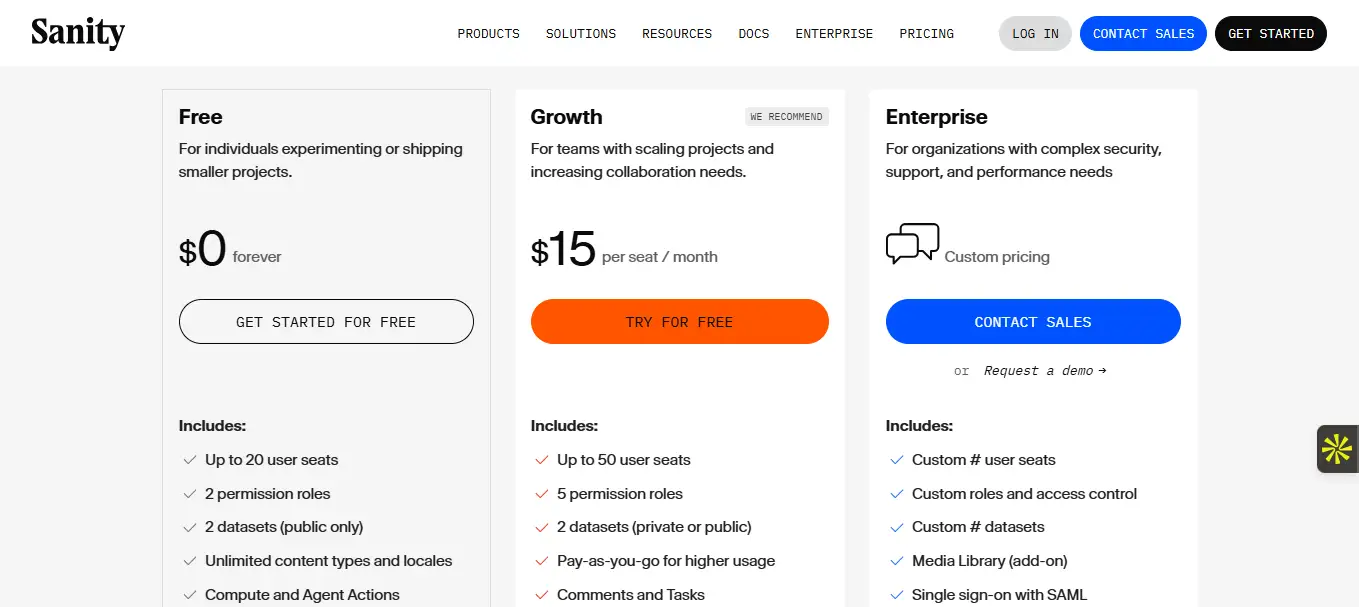Open the Enterprise nav item
1359x607 pixels.
834,34
